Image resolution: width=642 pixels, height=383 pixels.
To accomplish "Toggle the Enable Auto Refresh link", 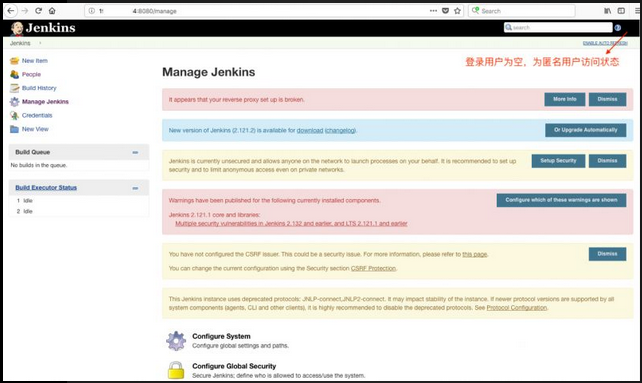I will pos(605,43).
